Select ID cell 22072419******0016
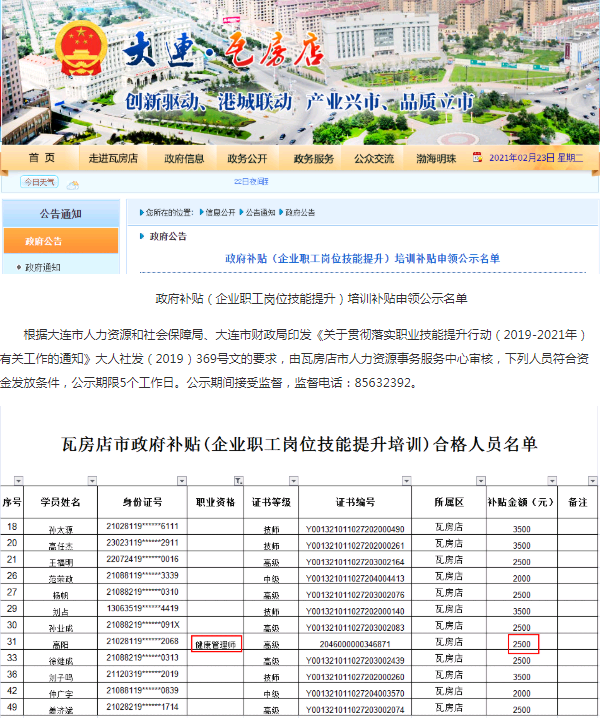 [142, 559]
